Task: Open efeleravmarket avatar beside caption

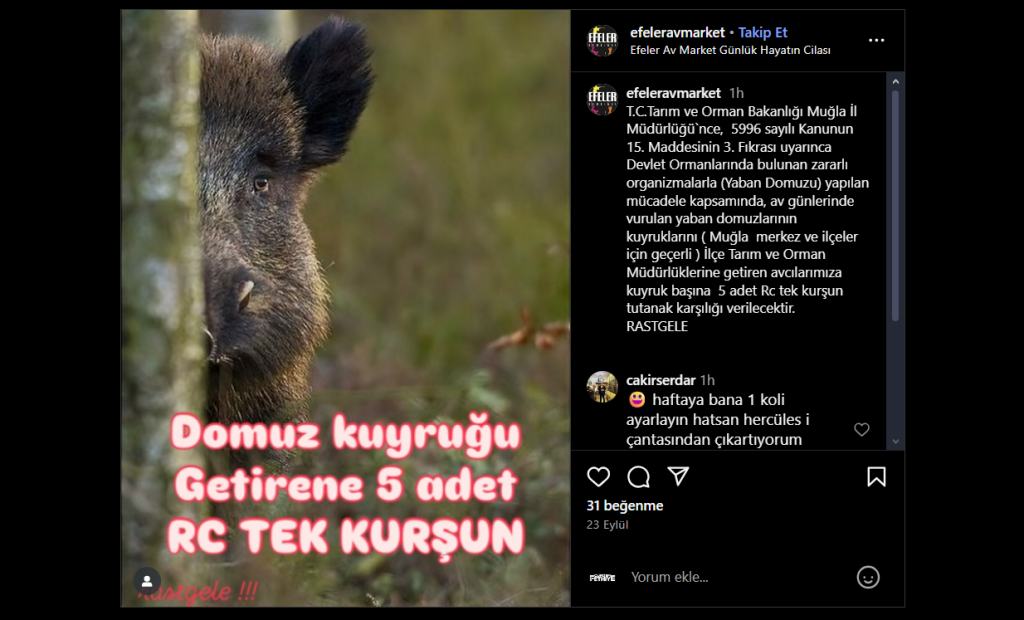Action: (602, 100)
